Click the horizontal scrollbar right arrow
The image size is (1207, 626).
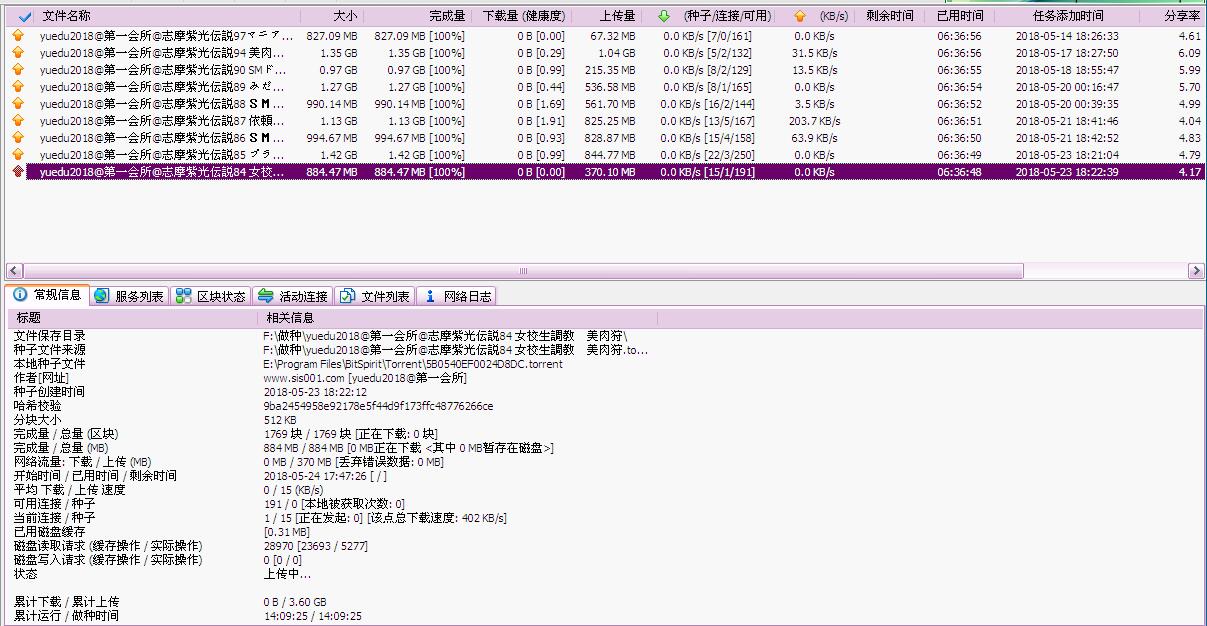[1196, 271]
